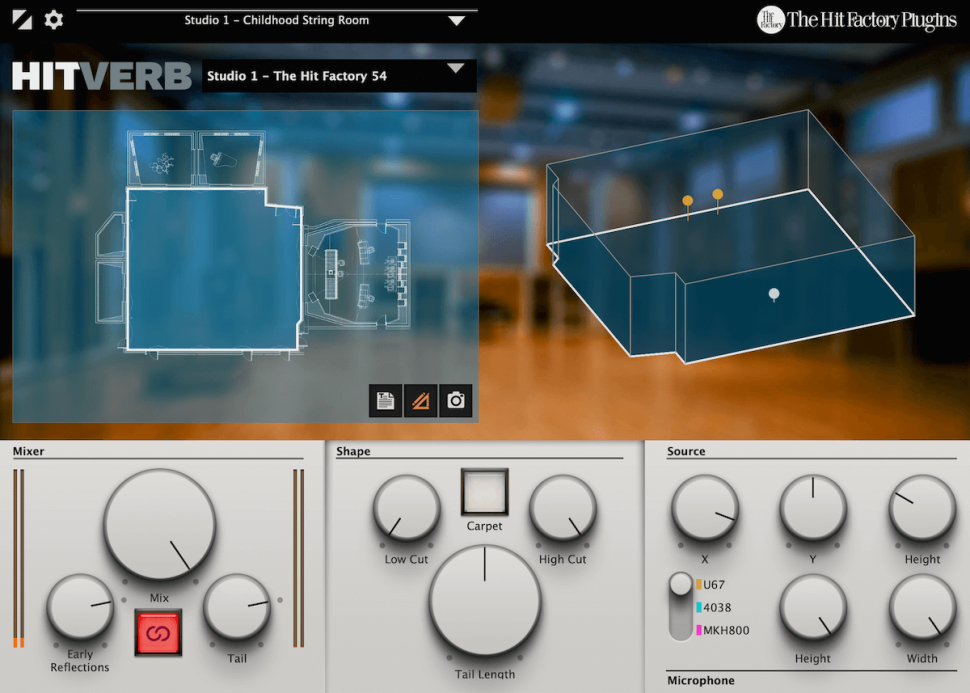This screenshot has height=693, width=970.
Task: Open the settings gear icon
Action: tap(54, 20)
